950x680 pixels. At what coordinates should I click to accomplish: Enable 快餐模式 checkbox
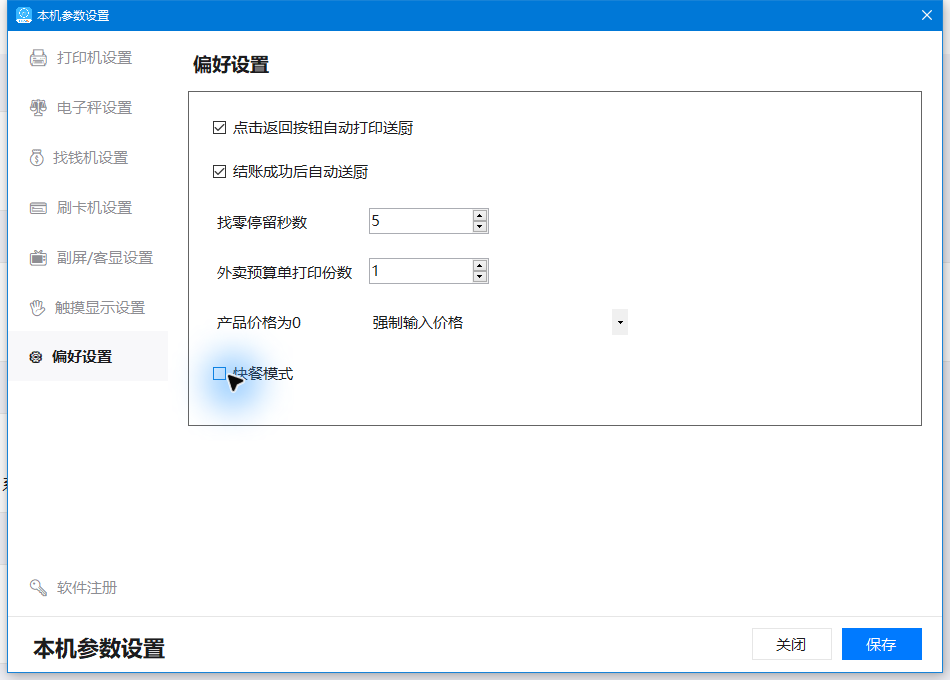(219, 374)
